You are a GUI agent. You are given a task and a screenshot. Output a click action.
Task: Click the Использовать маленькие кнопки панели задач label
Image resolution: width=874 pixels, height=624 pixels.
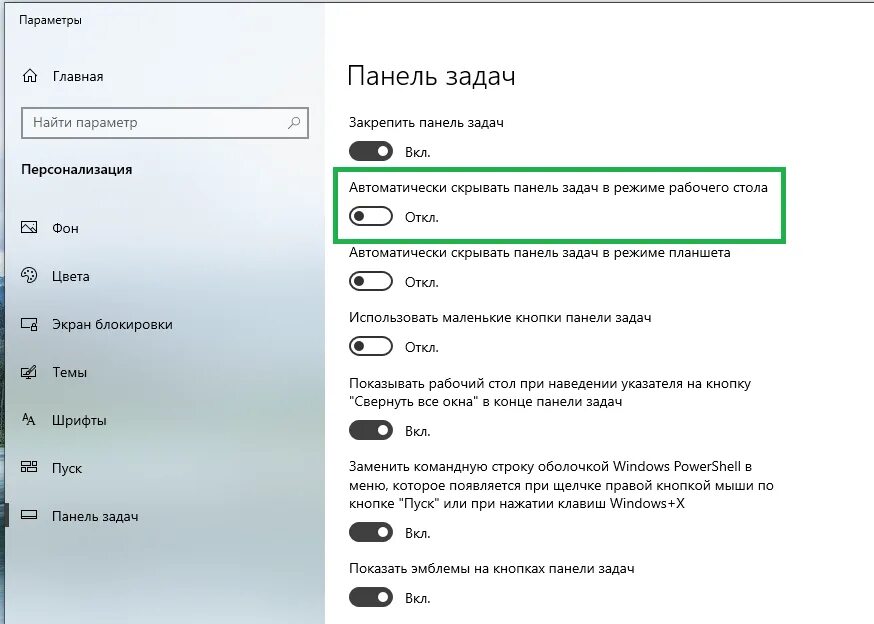[500, 317]
